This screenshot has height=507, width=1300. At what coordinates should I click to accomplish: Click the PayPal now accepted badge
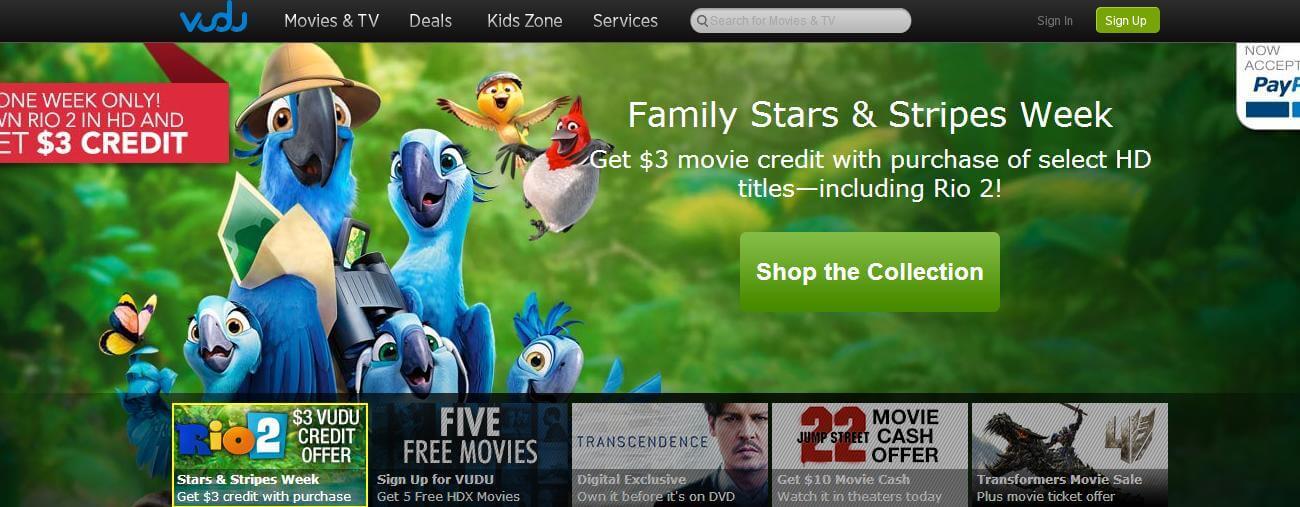click(x=1269, y=85)
